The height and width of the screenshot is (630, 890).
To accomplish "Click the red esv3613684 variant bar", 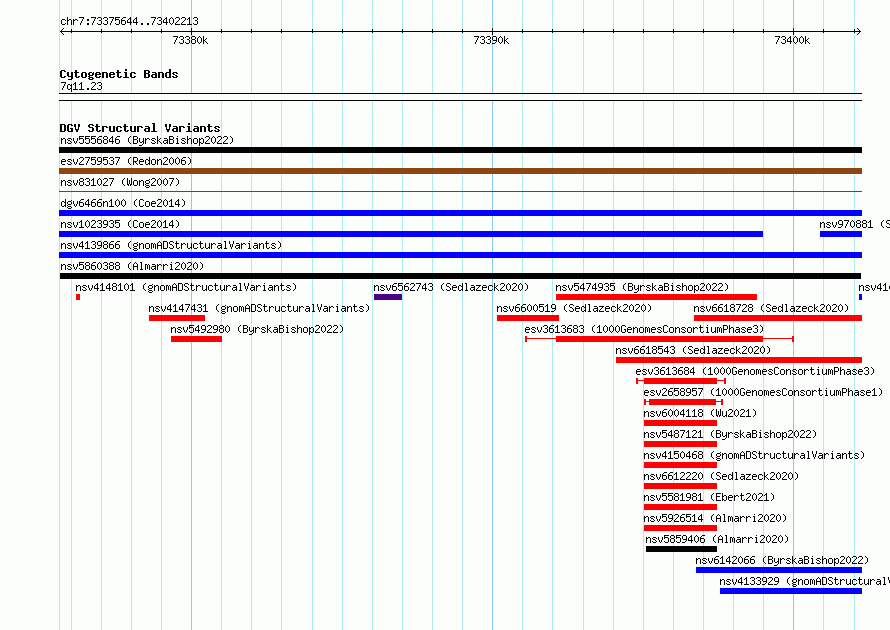I will click(x=680, y=381).
